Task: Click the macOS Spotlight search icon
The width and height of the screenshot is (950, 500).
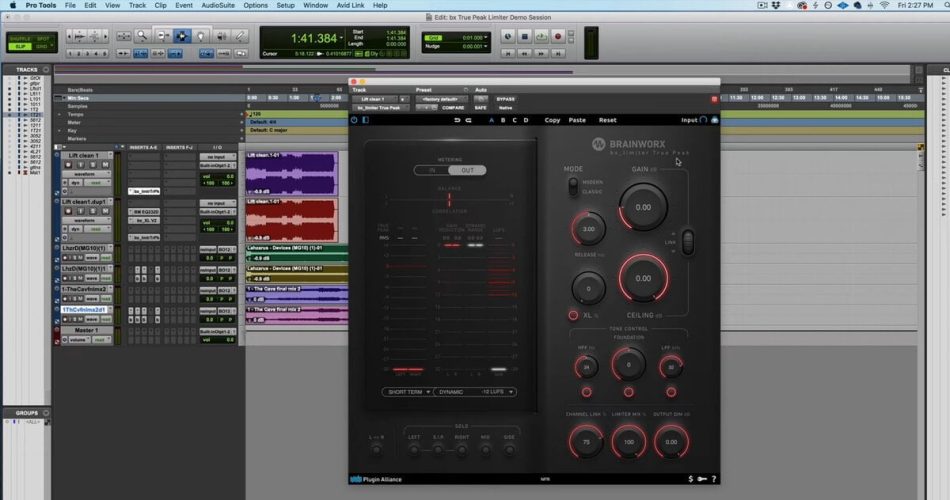Action: point(948,5)
